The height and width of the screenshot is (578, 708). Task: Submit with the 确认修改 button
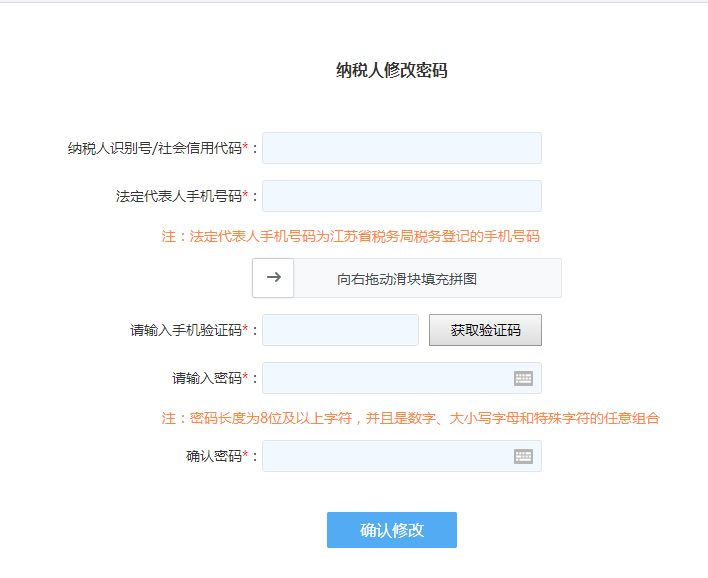pyautogui.click(x=391, y=530)
